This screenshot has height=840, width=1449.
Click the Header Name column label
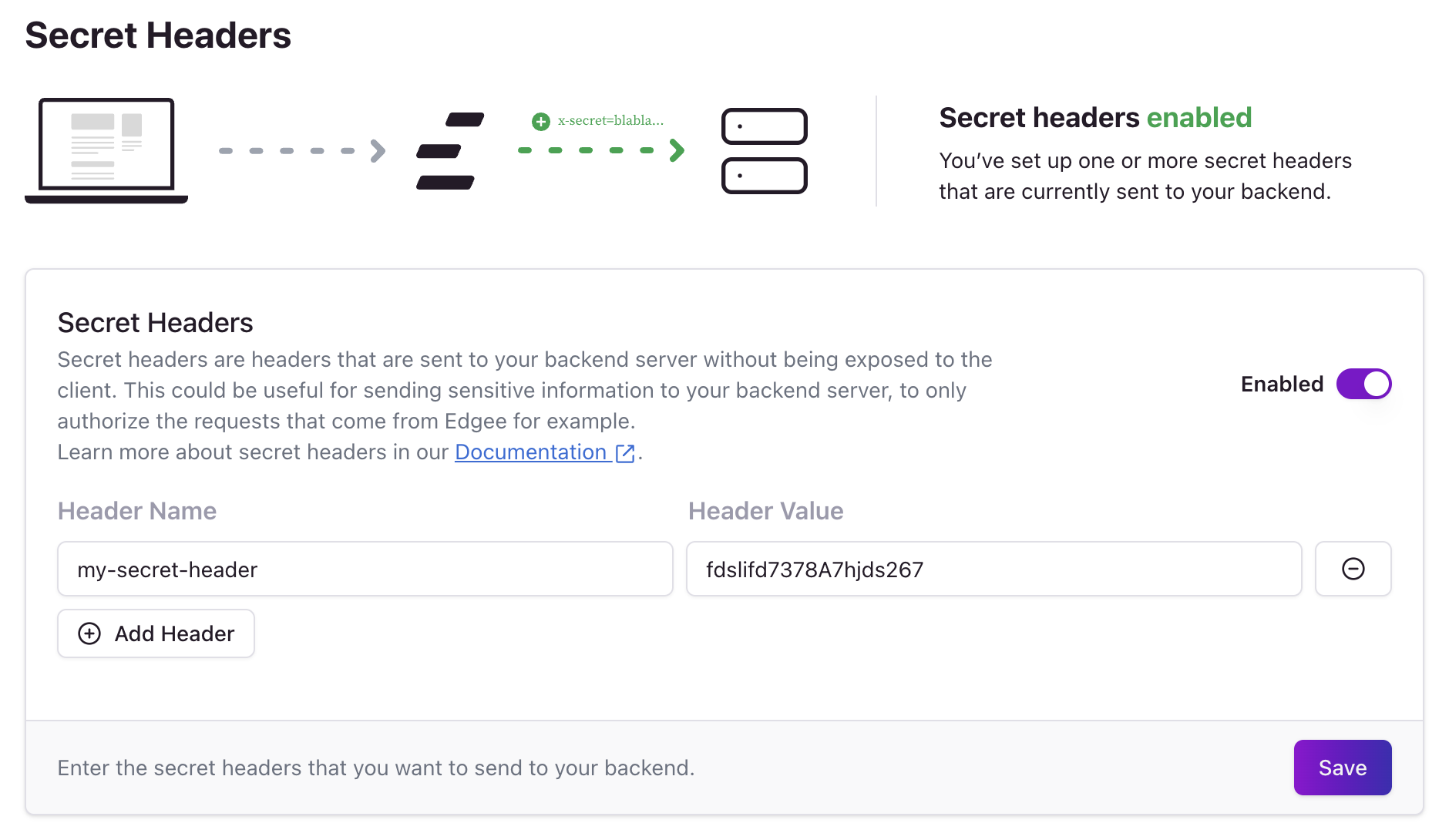pos(136,511)
